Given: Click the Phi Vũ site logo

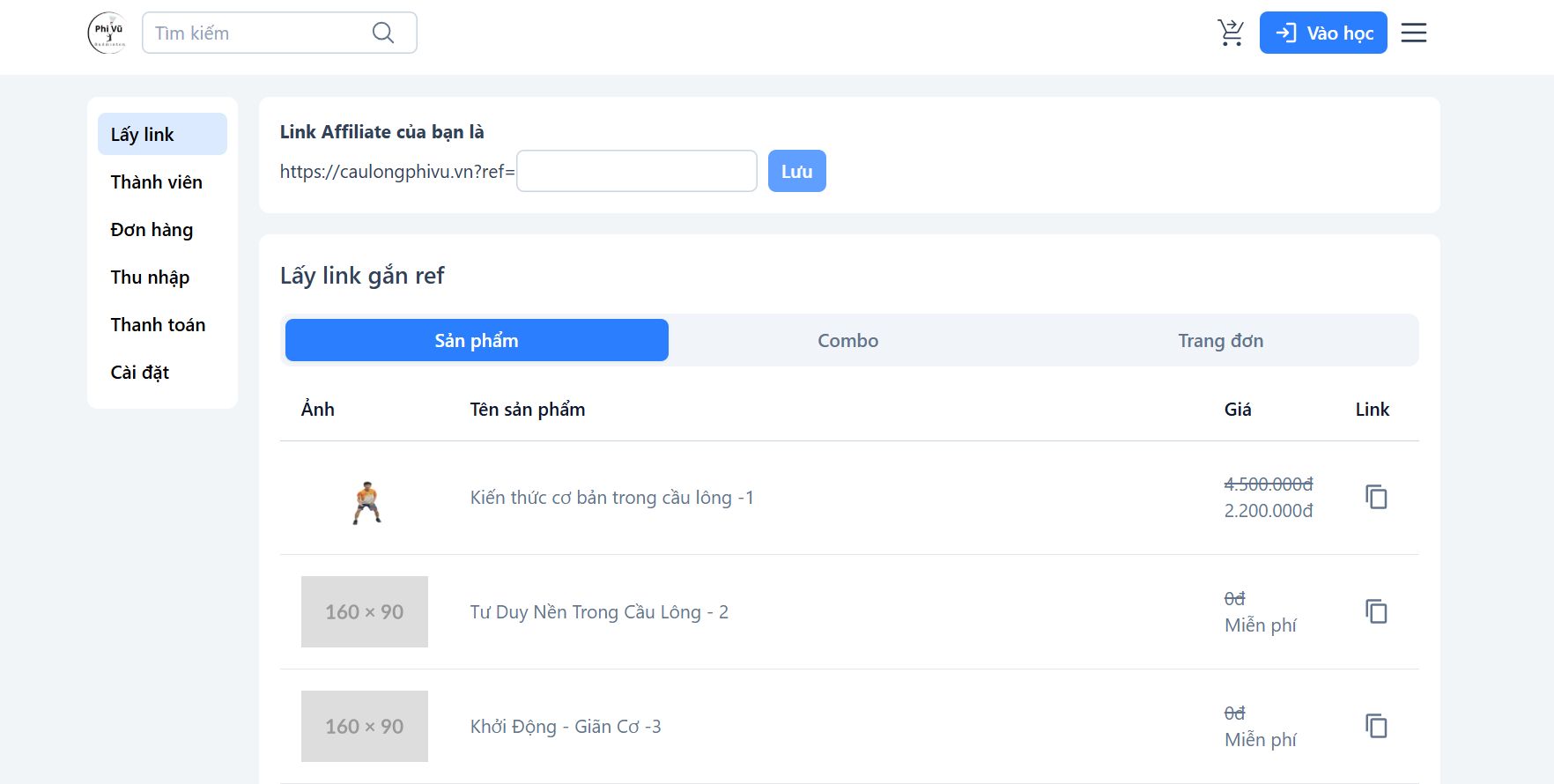Looking at the screenshot, I should point(108,33).
